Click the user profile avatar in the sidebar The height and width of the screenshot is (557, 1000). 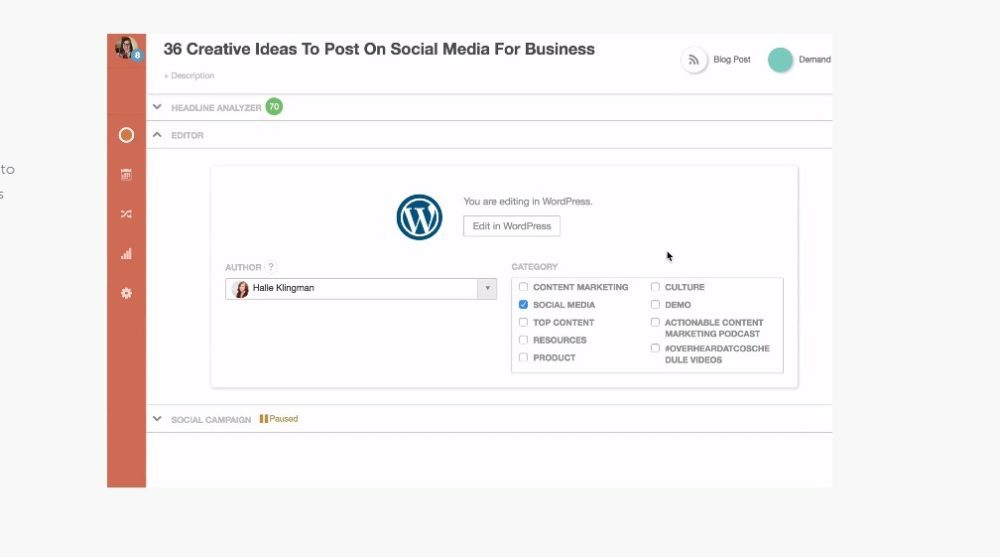(127, 47)
